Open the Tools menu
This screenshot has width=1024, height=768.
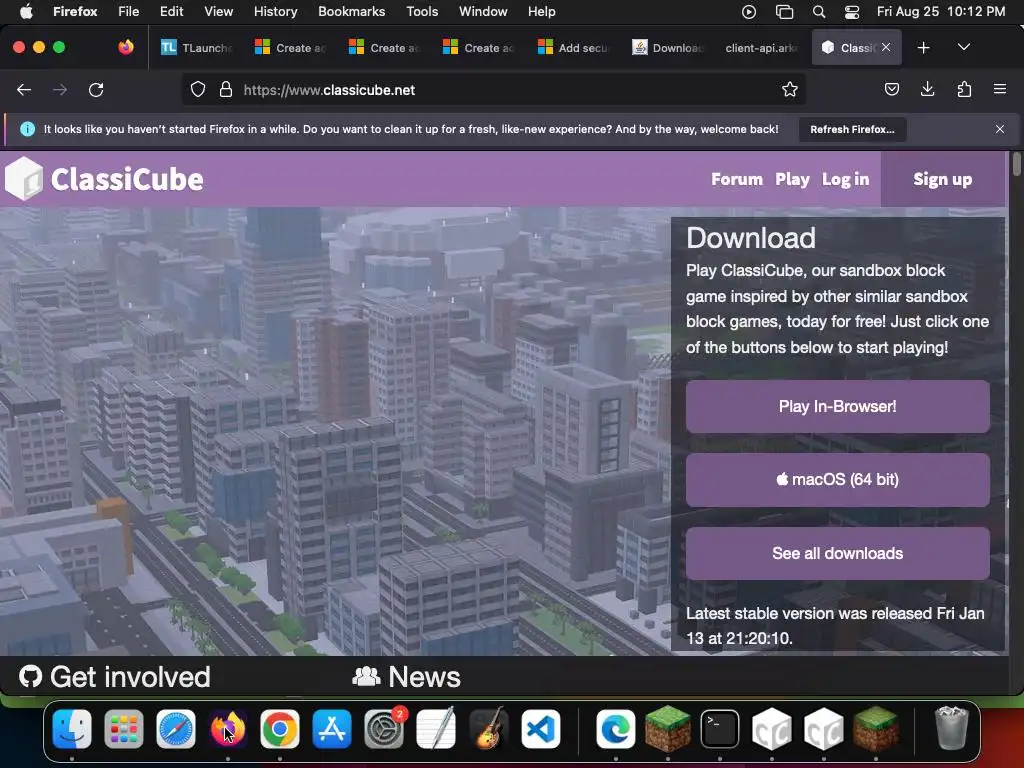coord(422,11)
